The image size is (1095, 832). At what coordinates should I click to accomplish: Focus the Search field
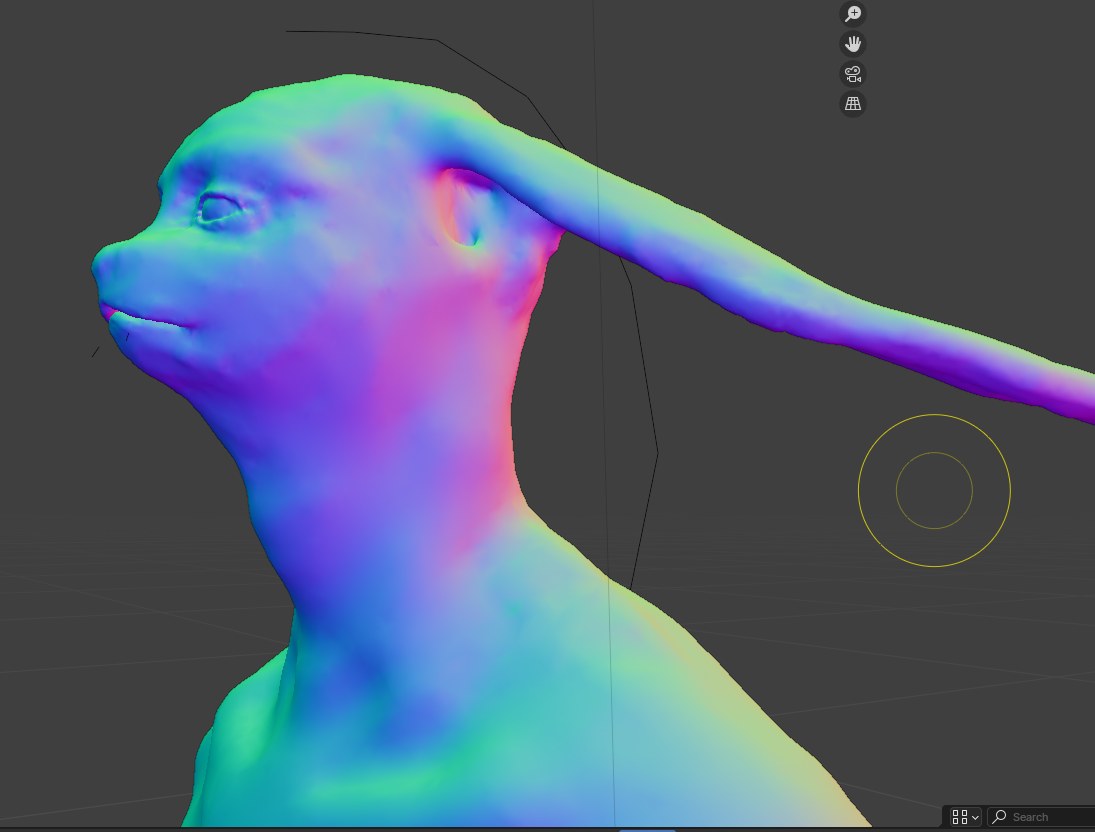pyautogui.click(x=1041, y=817)
